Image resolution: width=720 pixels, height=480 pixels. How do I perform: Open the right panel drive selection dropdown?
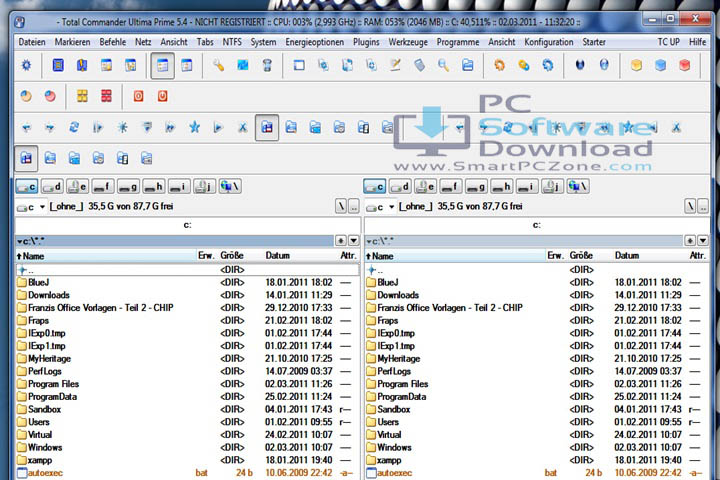pos(380,207)
